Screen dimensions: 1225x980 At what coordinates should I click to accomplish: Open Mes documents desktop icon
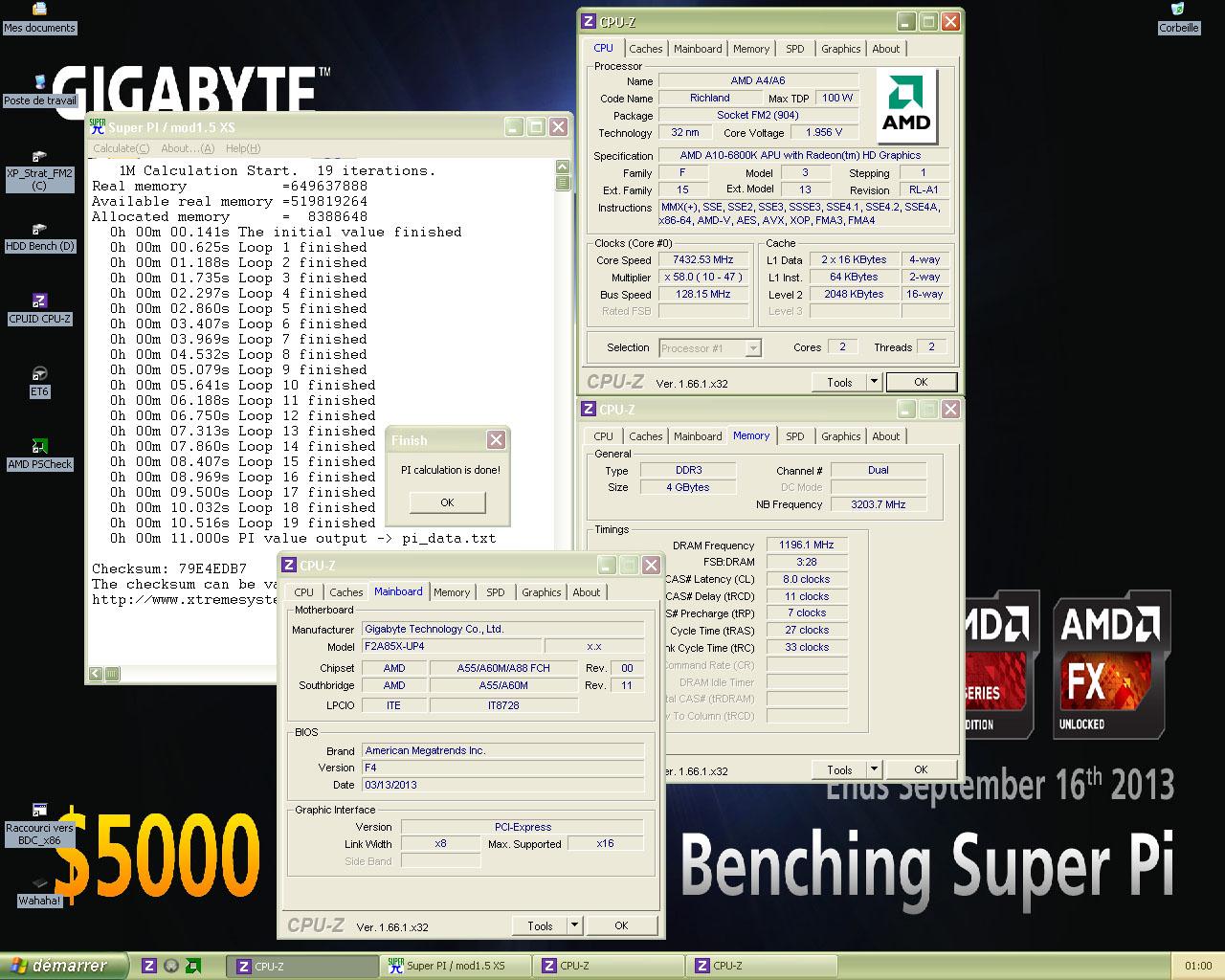click(x=39, y=17)
